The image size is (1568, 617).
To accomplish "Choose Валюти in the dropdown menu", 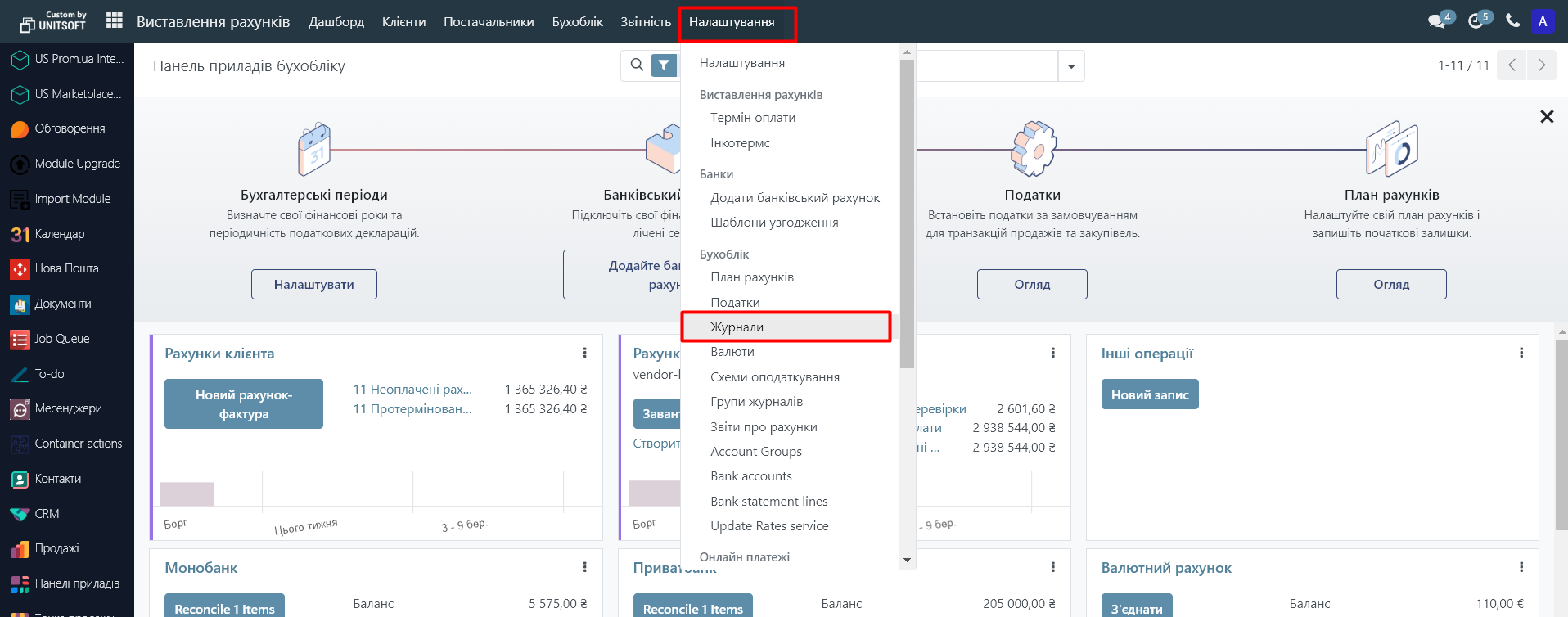I will point(732,352).
